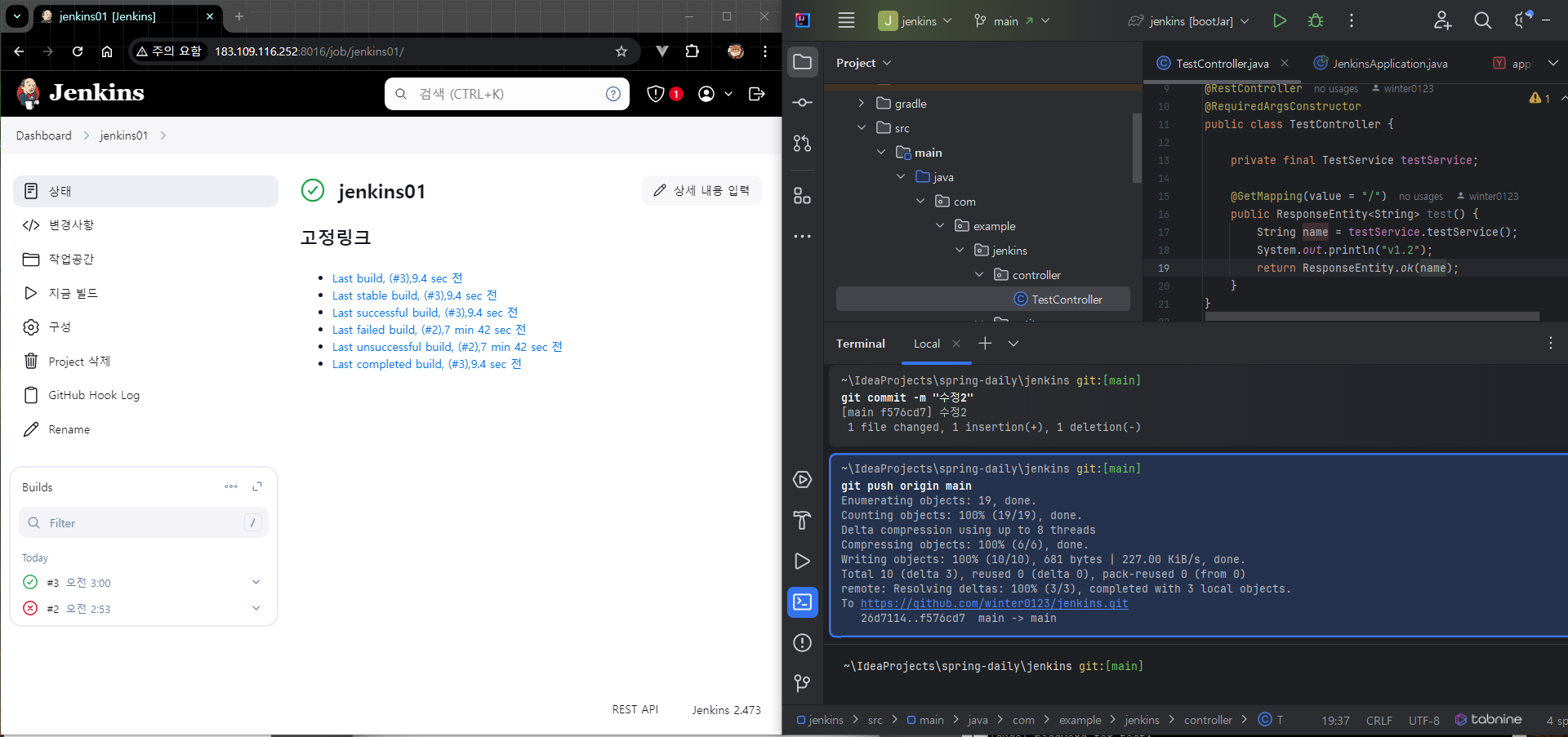This screenshot has width=1568, height=737.
Task: Open Jenkins security warnings shield icon
Action: (x=655, y=94)
